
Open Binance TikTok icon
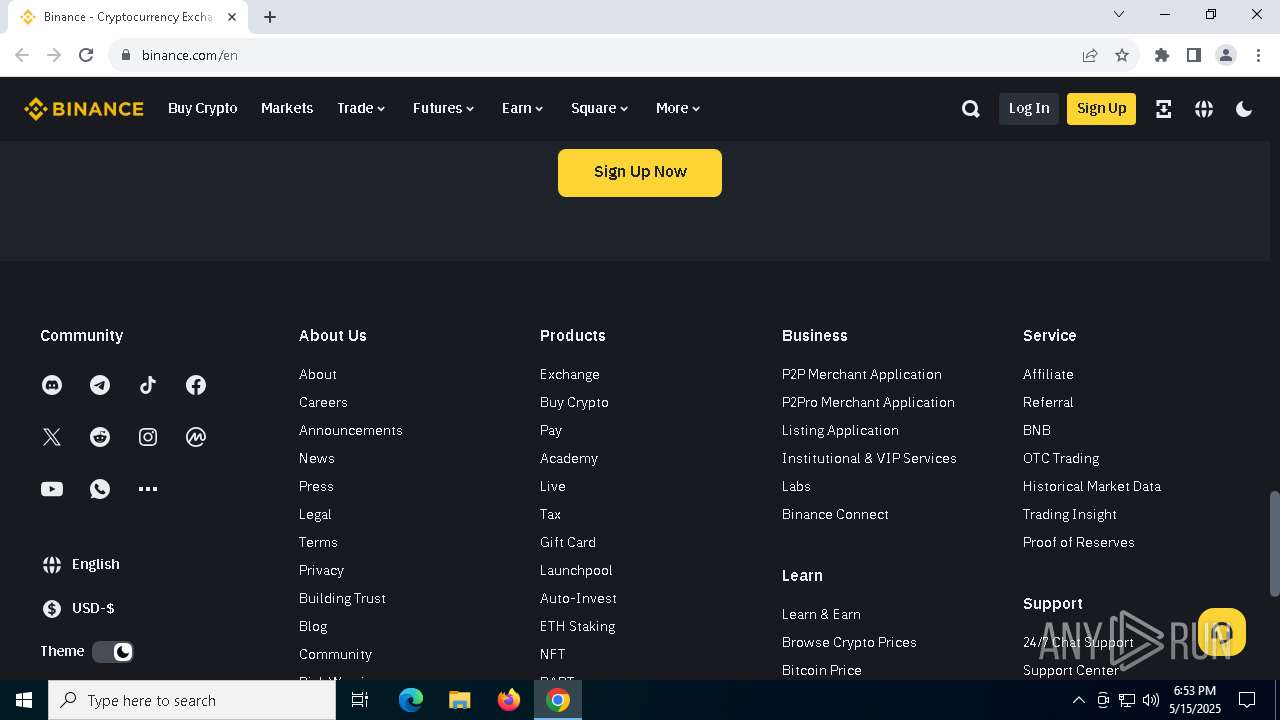(148, 385)
